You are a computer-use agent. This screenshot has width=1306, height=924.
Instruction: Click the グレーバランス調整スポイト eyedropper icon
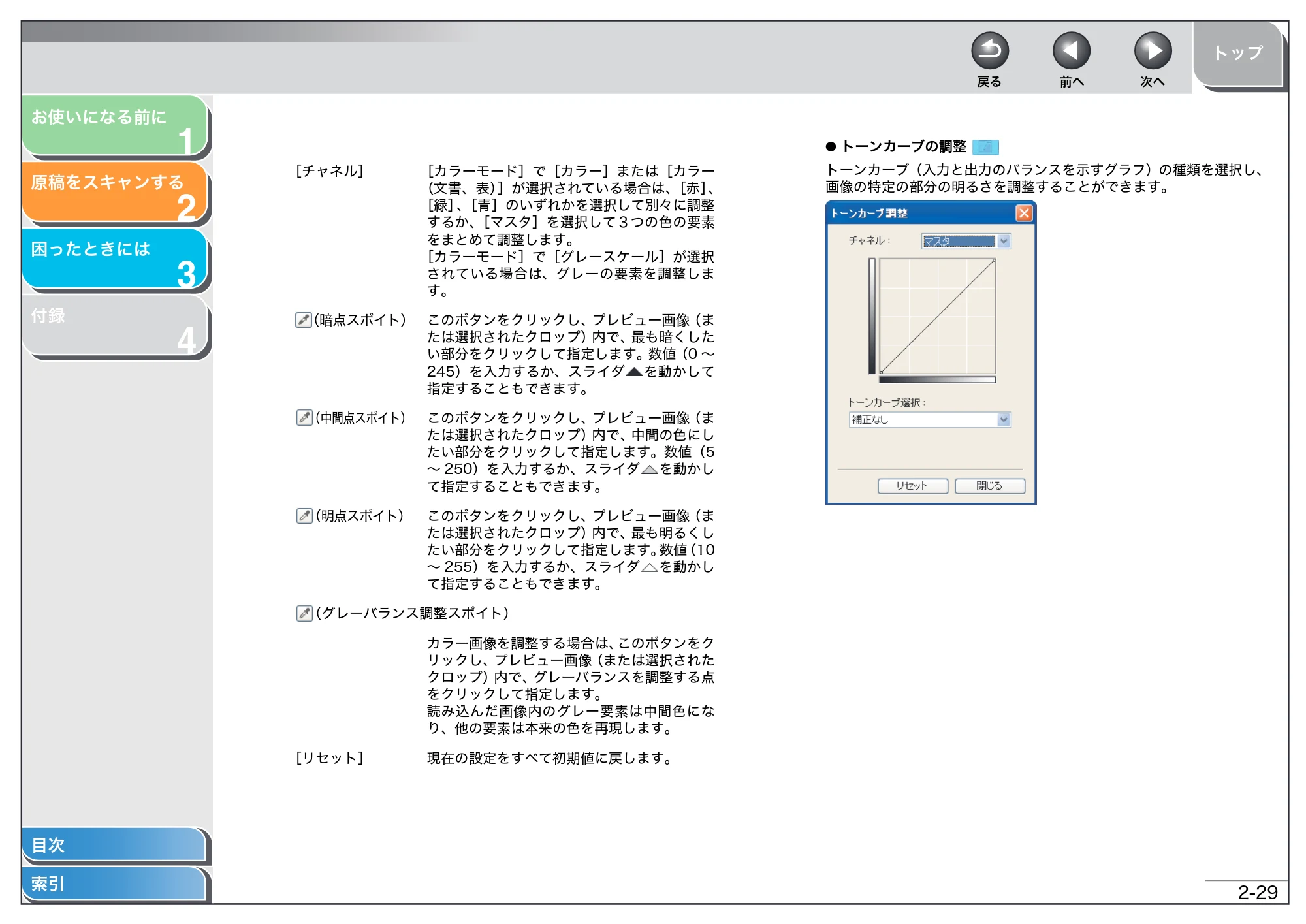(304, 613)
